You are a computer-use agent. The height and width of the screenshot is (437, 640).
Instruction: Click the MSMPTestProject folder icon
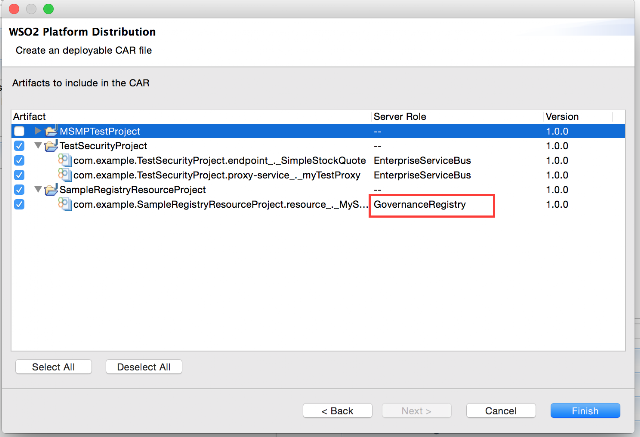[51, 131]
